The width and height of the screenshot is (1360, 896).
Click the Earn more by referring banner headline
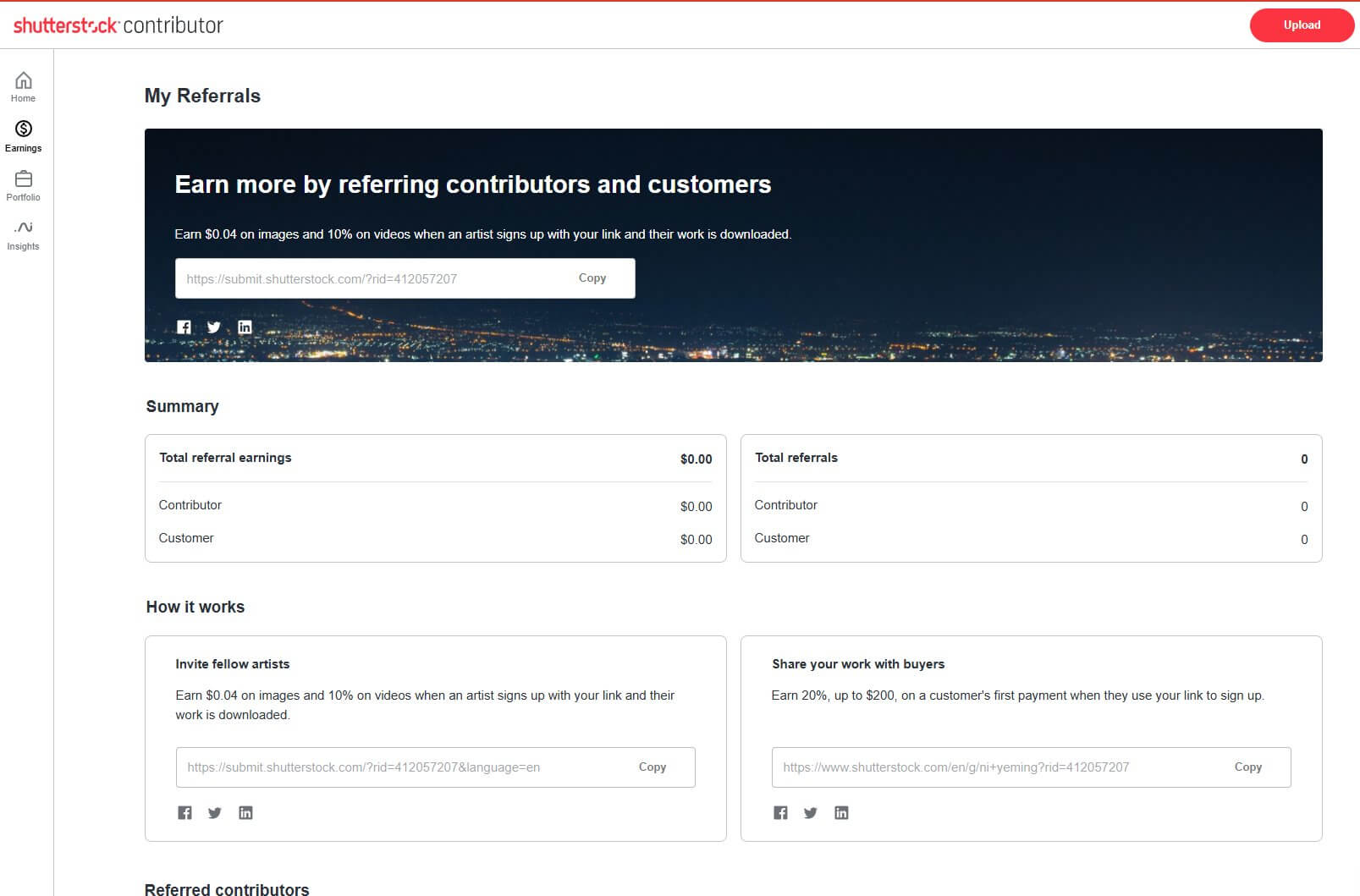(473, 184)
